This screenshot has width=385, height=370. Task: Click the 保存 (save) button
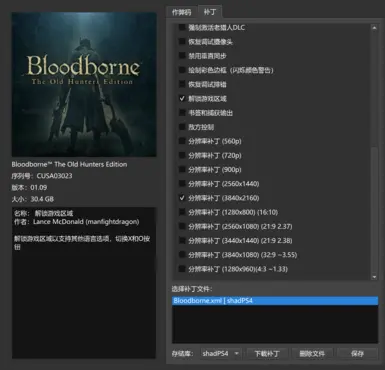click(x=357, y=353)
